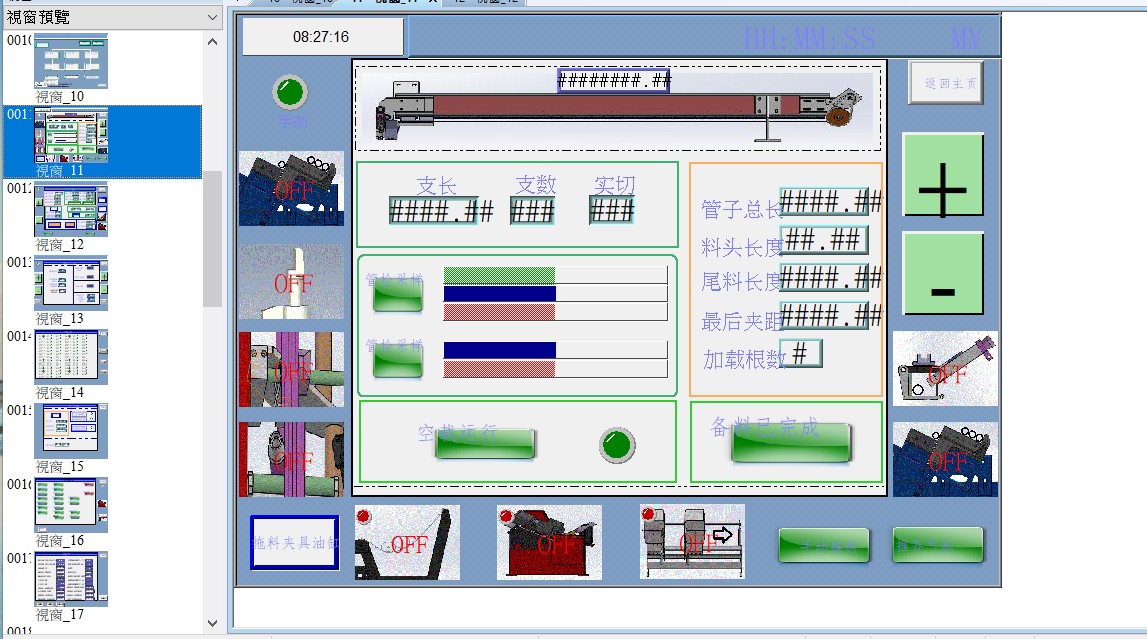Open the 視窗預覽 panel dropdown arrow
The width and height of the screenshot is (1147, 639).
[212, 17]
